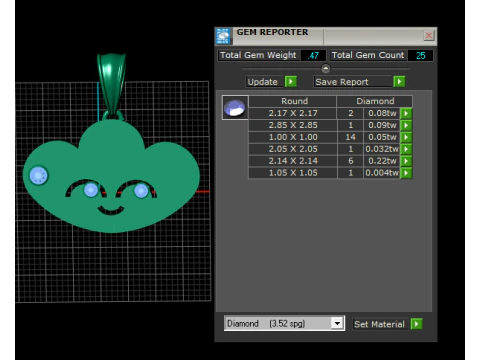Click the Total Gem Weight label
This screenshot has width=480, height=360.
pyautogui.click(x=258, y=55)
